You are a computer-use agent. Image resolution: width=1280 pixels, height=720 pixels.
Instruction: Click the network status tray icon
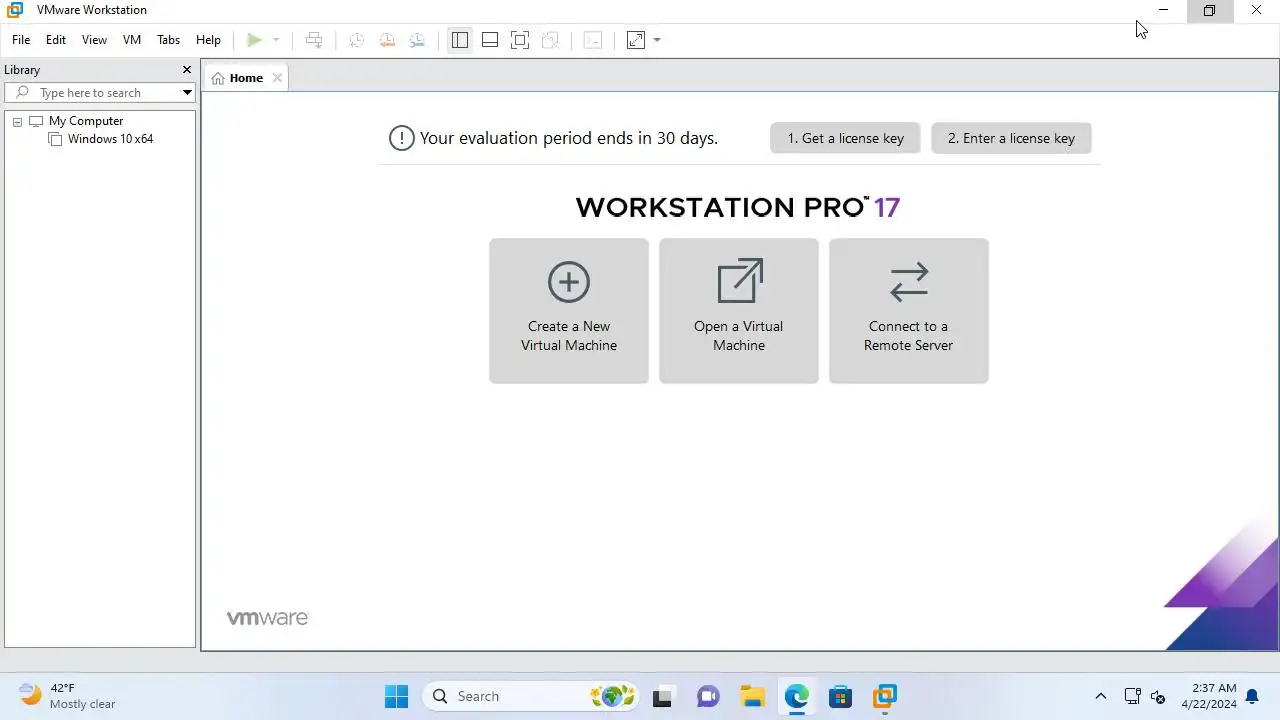click(x=1133, y=696)
